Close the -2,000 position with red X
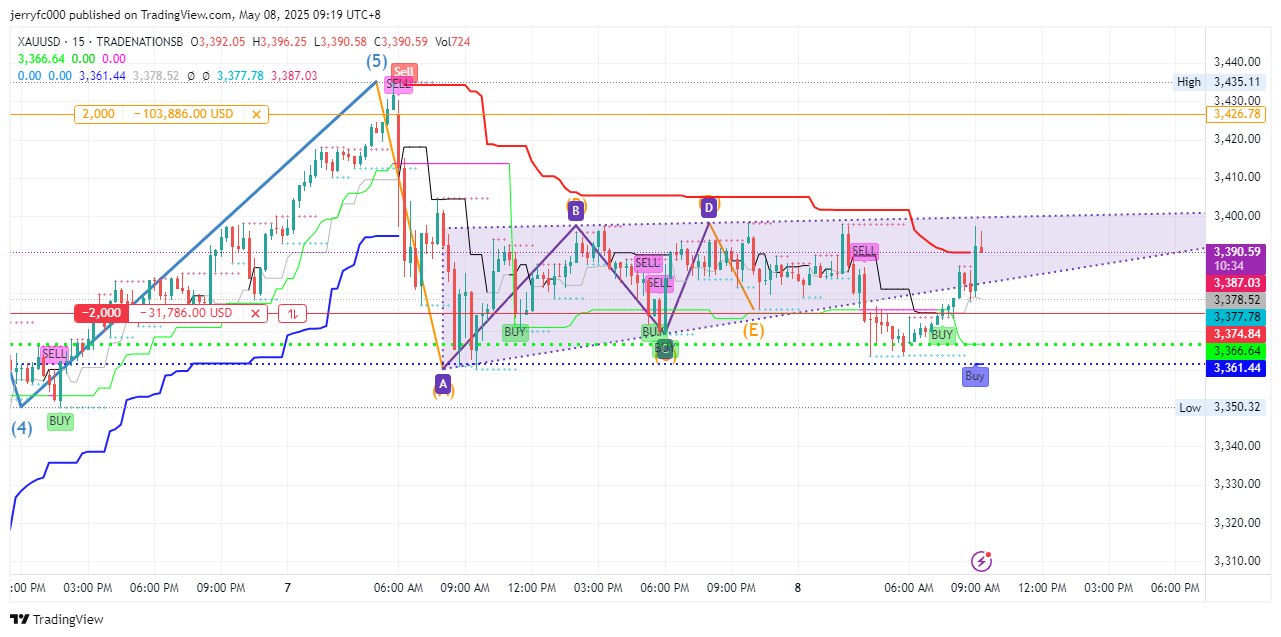1281x637 pixels. pyautogui.click(x=256, y=313)
